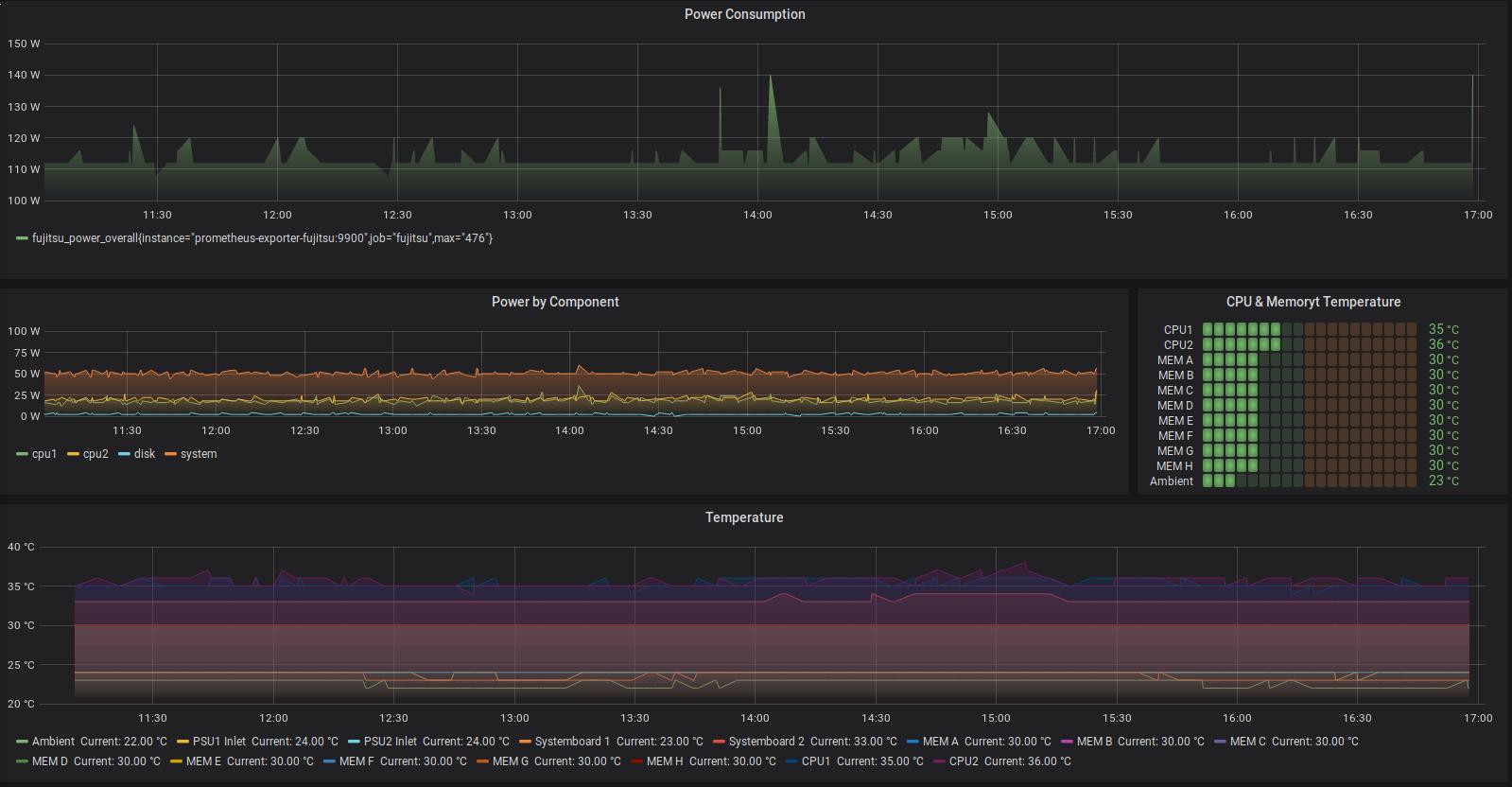Open the Power Consumption panel title menu
Image resolution: width=1512 pixels, height=787 pixels.
pos(744,14)
